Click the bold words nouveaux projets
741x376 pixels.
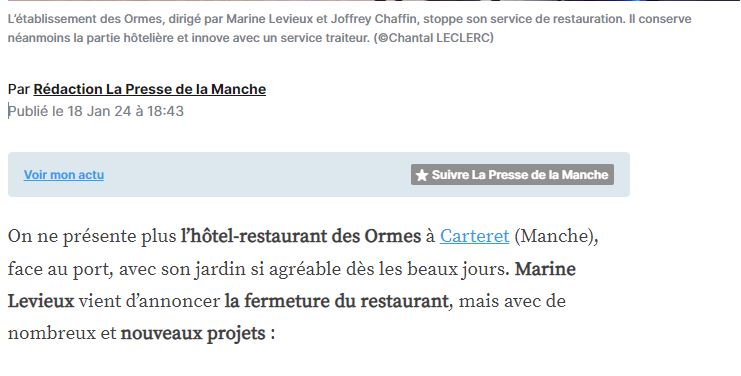pos(193,333)
